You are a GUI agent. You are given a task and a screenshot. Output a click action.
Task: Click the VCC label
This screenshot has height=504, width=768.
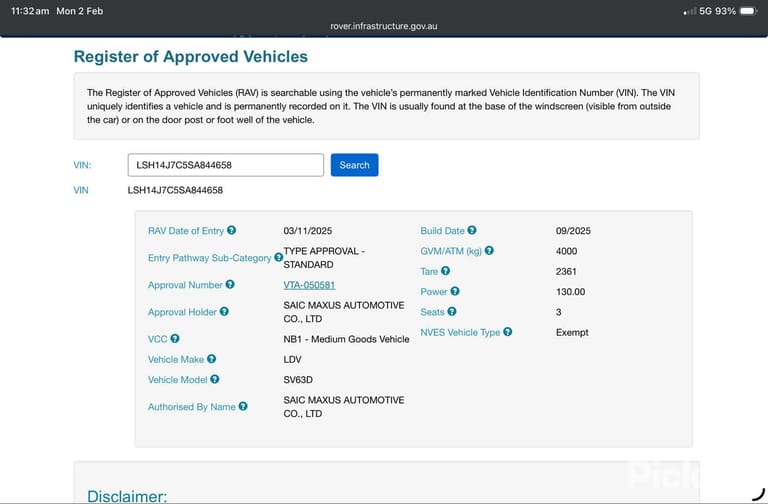coord(158,339)
